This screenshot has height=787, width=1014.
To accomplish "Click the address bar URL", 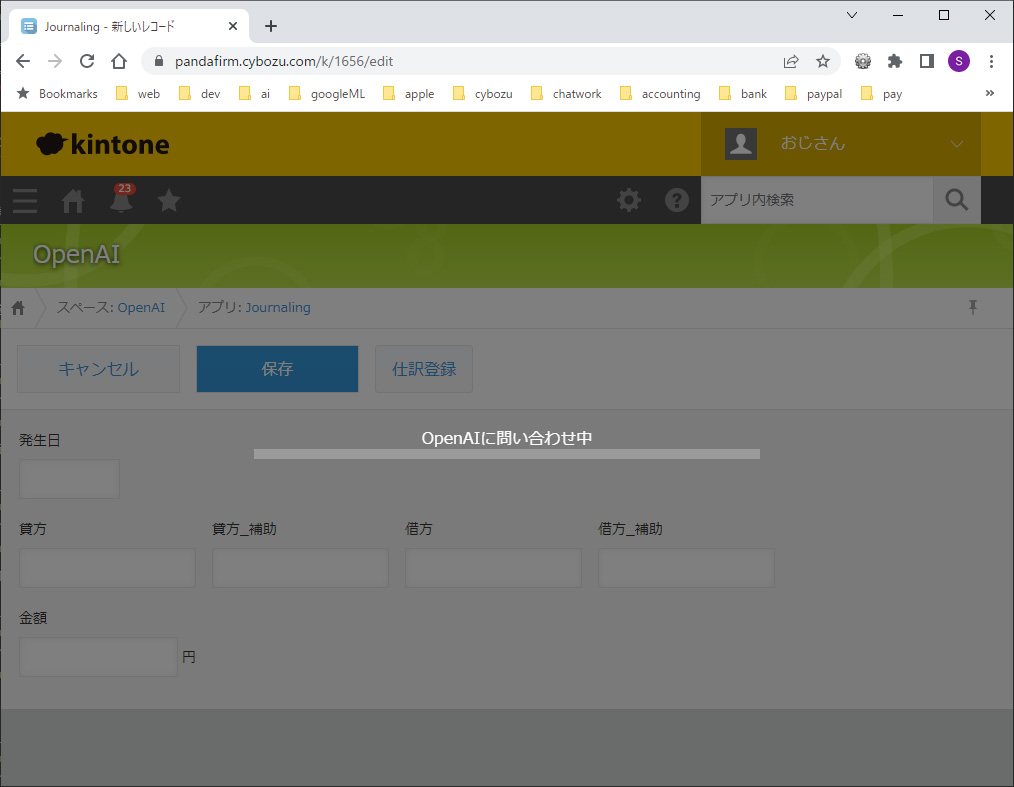I will [x=284, y=61].
